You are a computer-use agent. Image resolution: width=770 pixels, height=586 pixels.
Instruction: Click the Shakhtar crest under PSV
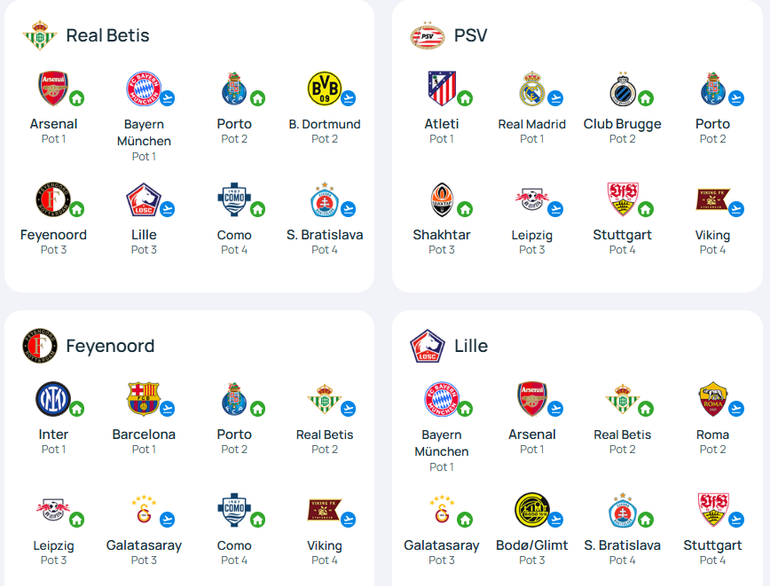(x=441, y=199)
